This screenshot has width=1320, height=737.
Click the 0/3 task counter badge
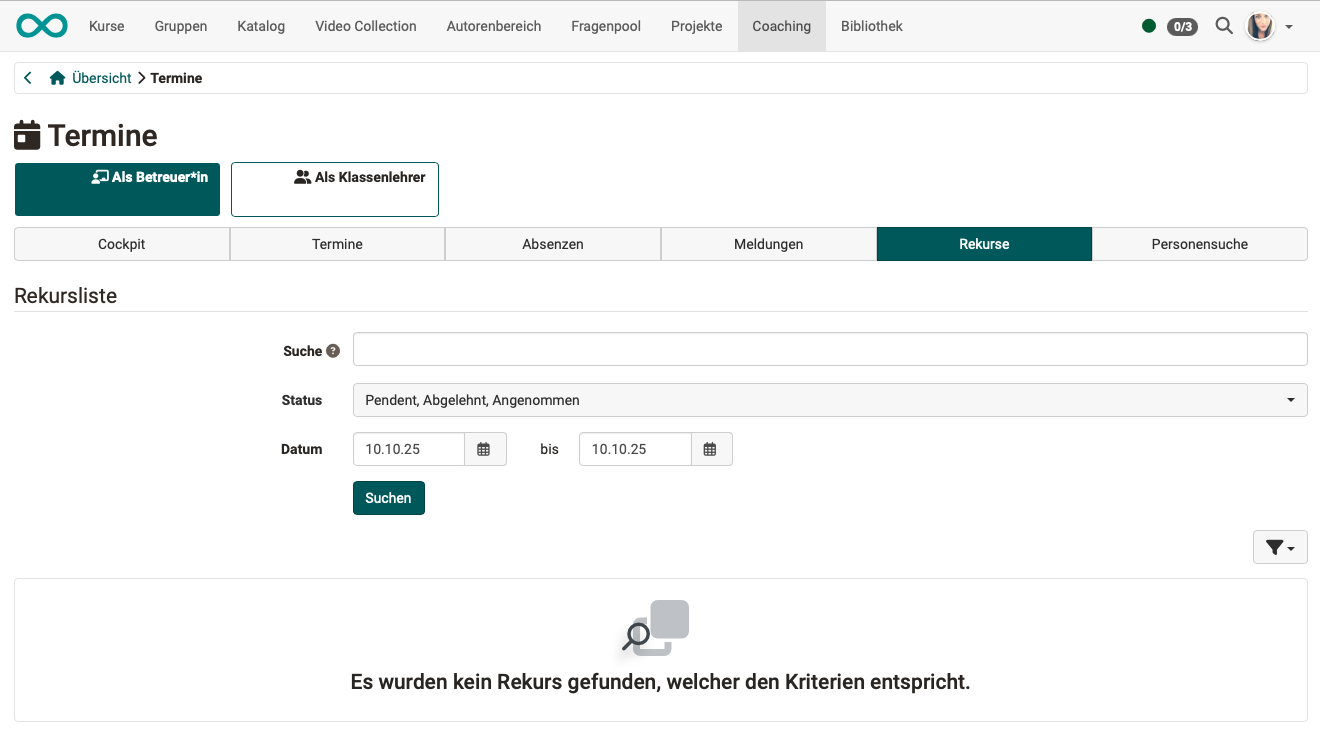pyautogui.click(x=1181, y=27)
